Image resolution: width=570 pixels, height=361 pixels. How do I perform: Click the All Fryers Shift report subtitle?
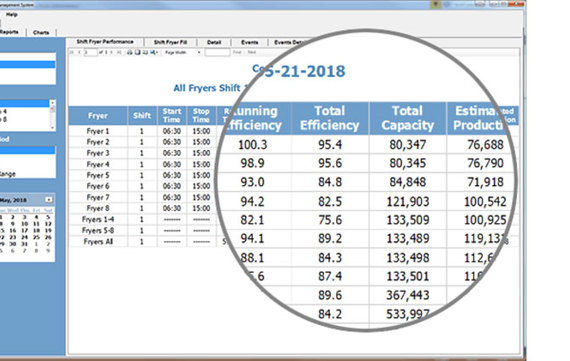tap(210, 88)
